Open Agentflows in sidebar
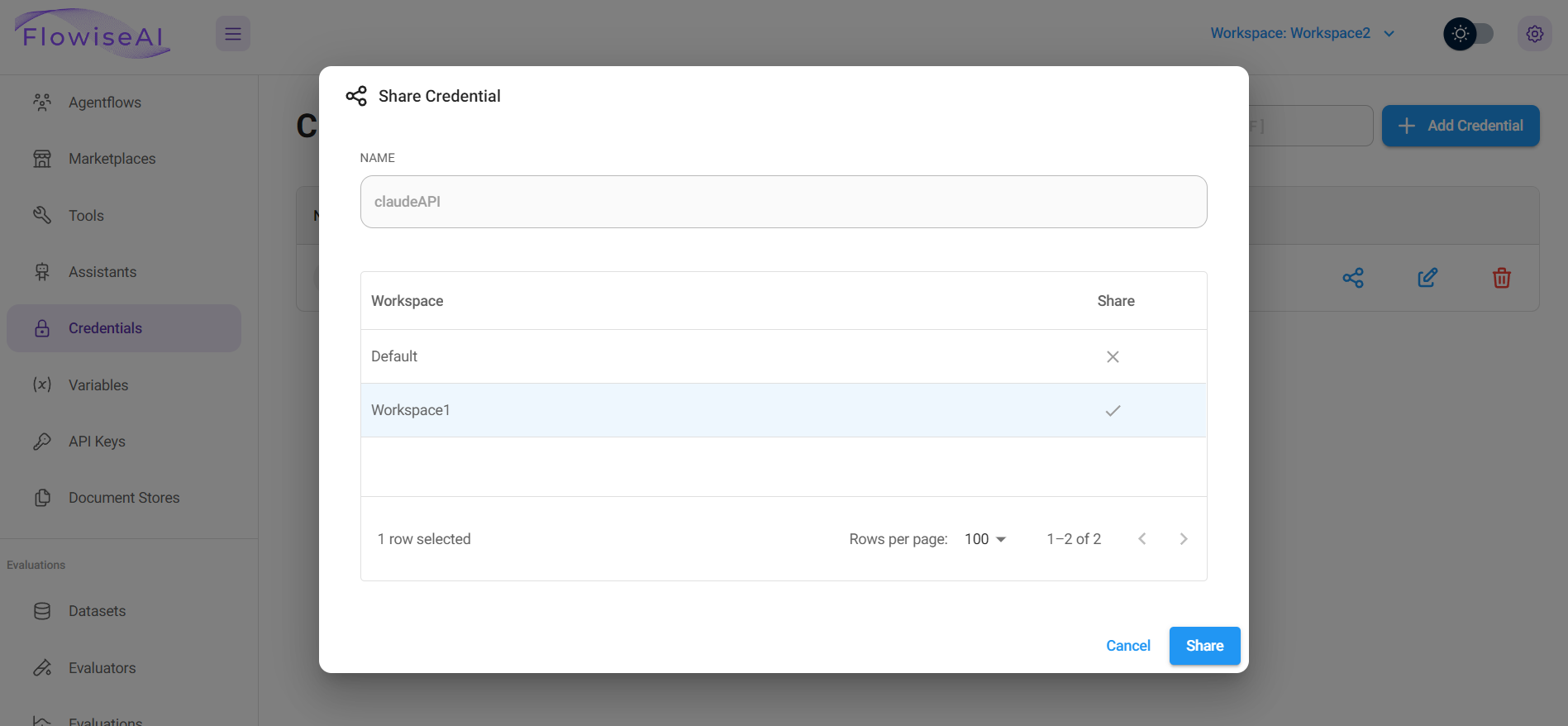This screenshot has height=726, width=1568. [x=105, y=103]
